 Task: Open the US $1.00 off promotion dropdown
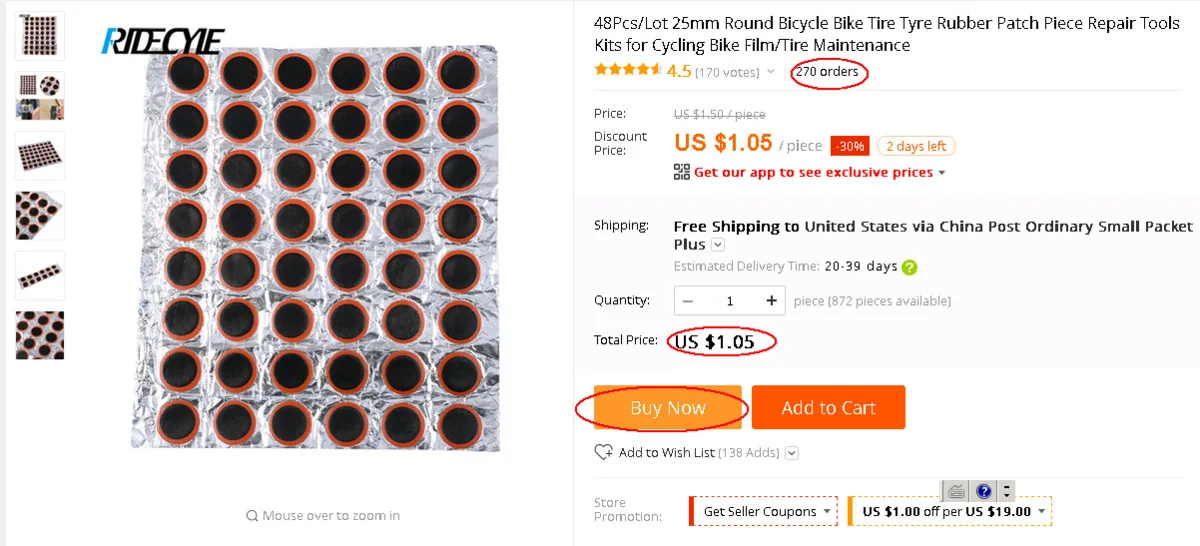coord(1042,512)
